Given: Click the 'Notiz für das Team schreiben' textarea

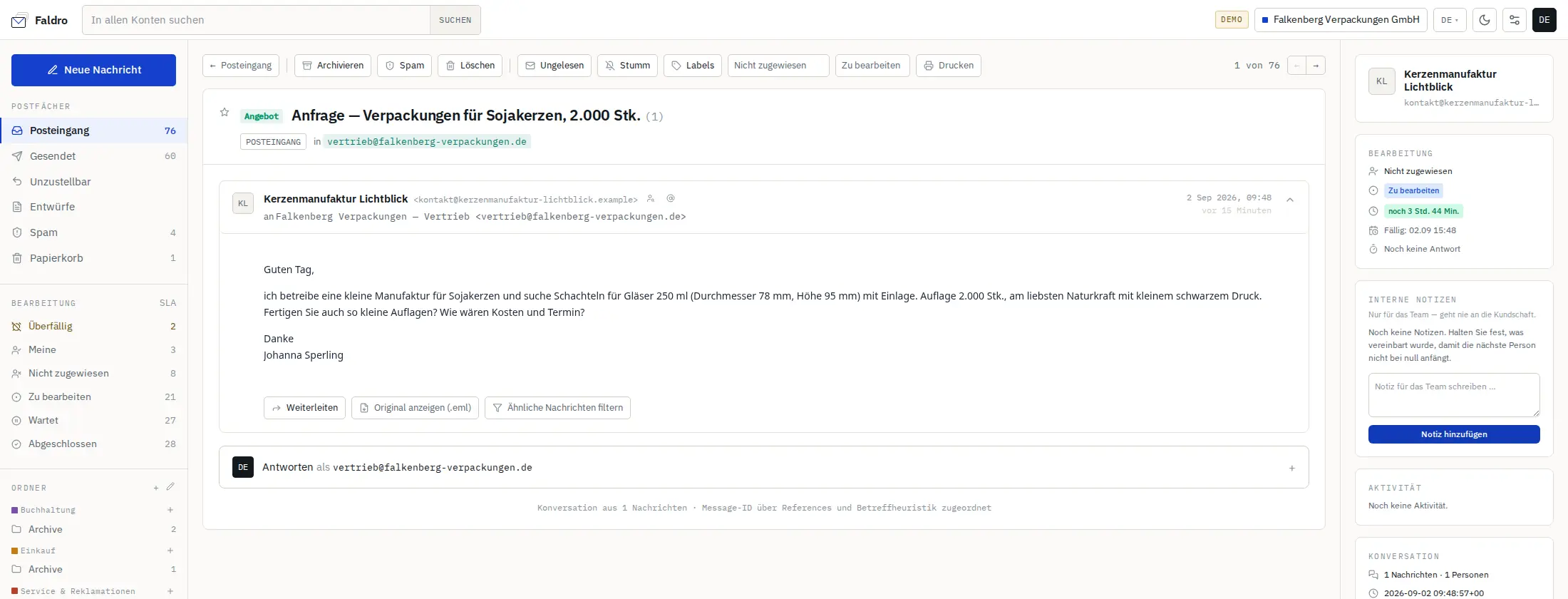Looking at the screenshot, I should [1454, 395].
